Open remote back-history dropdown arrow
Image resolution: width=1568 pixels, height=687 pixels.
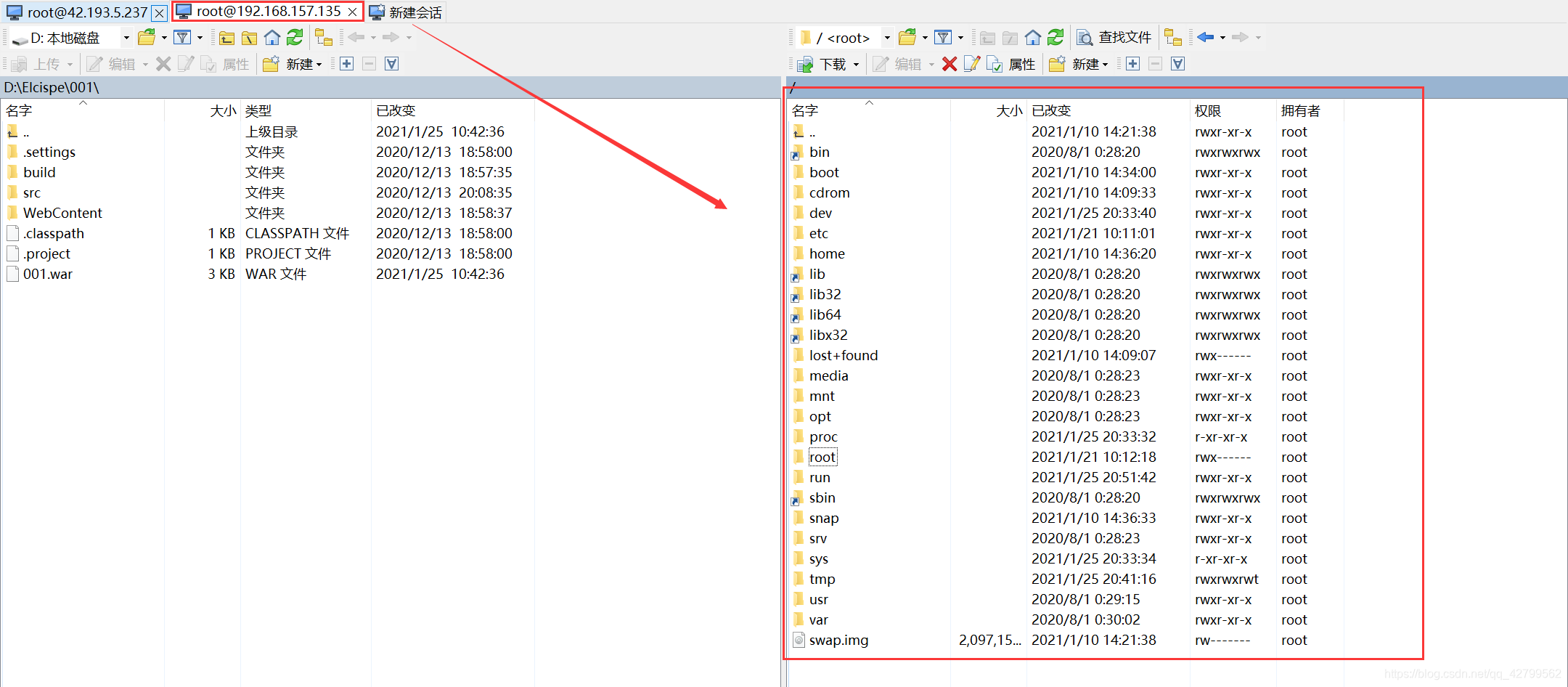click(x=1222, y=38)
